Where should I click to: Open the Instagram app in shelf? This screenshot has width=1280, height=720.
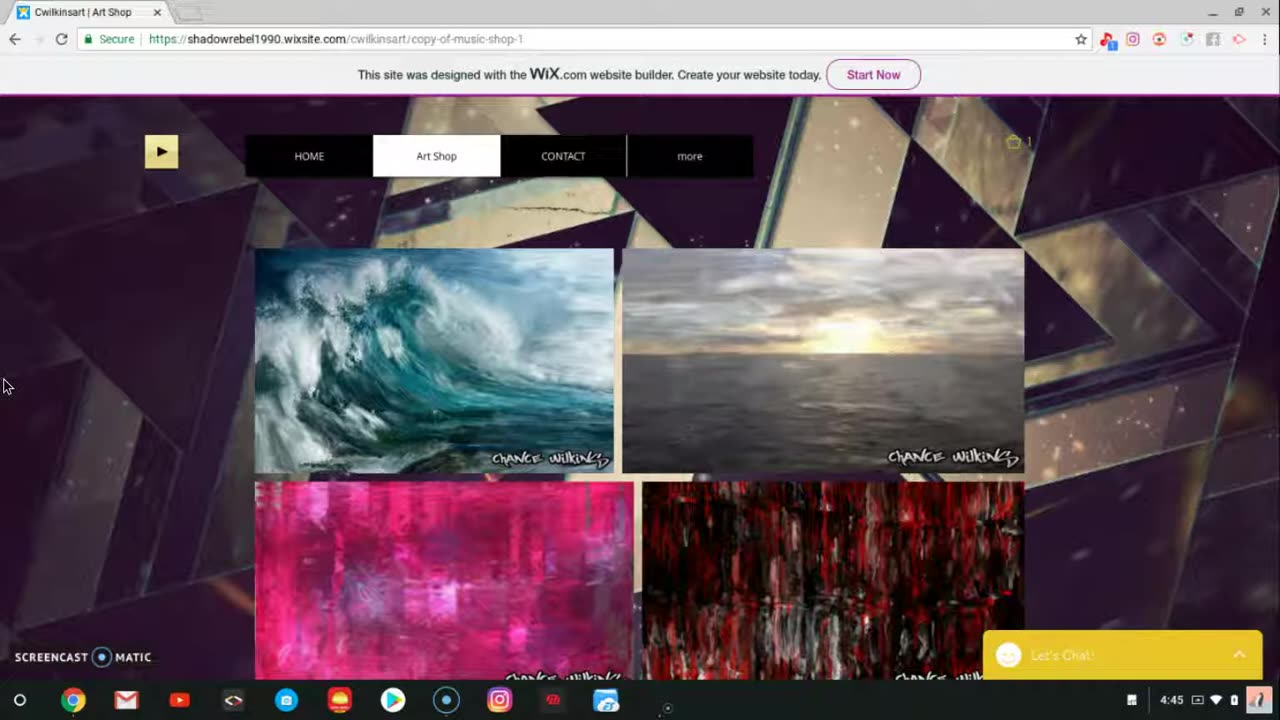click(x=499, y=700)
